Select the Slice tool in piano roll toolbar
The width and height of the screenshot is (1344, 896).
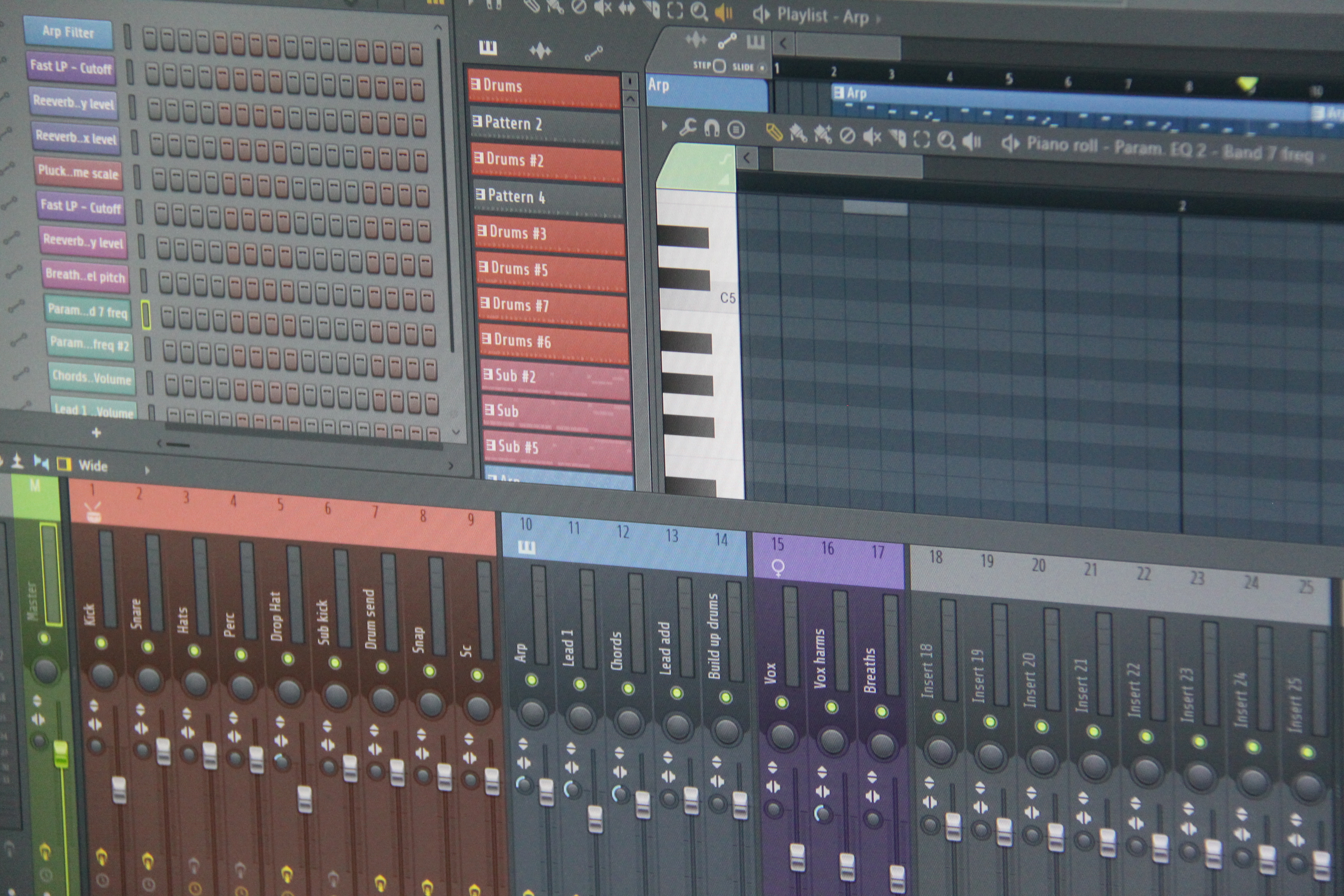897,138
